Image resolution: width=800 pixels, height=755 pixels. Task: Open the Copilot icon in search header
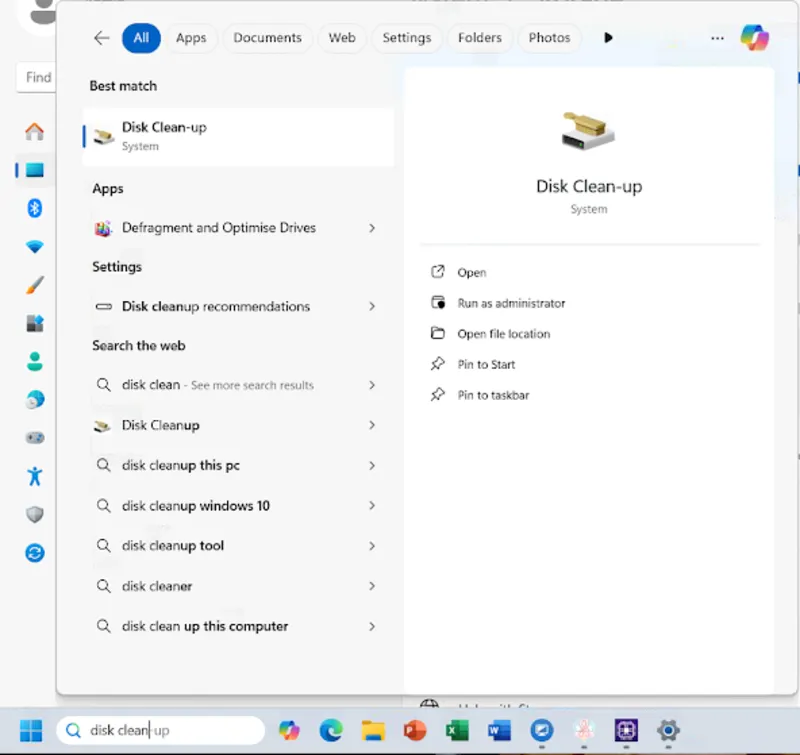point(754,38)
